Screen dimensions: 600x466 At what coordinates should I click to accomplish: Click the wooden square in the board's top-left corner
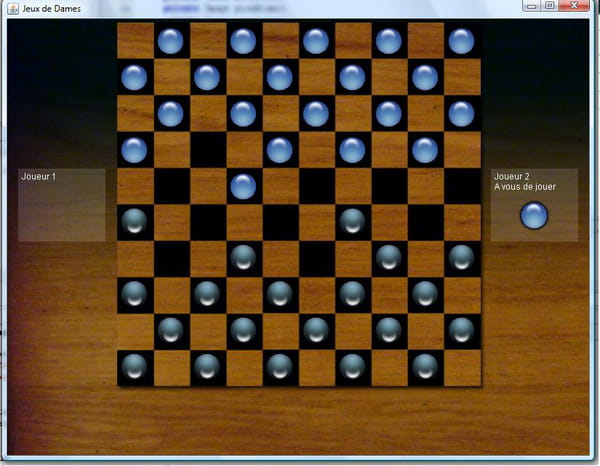coord(135,41)
